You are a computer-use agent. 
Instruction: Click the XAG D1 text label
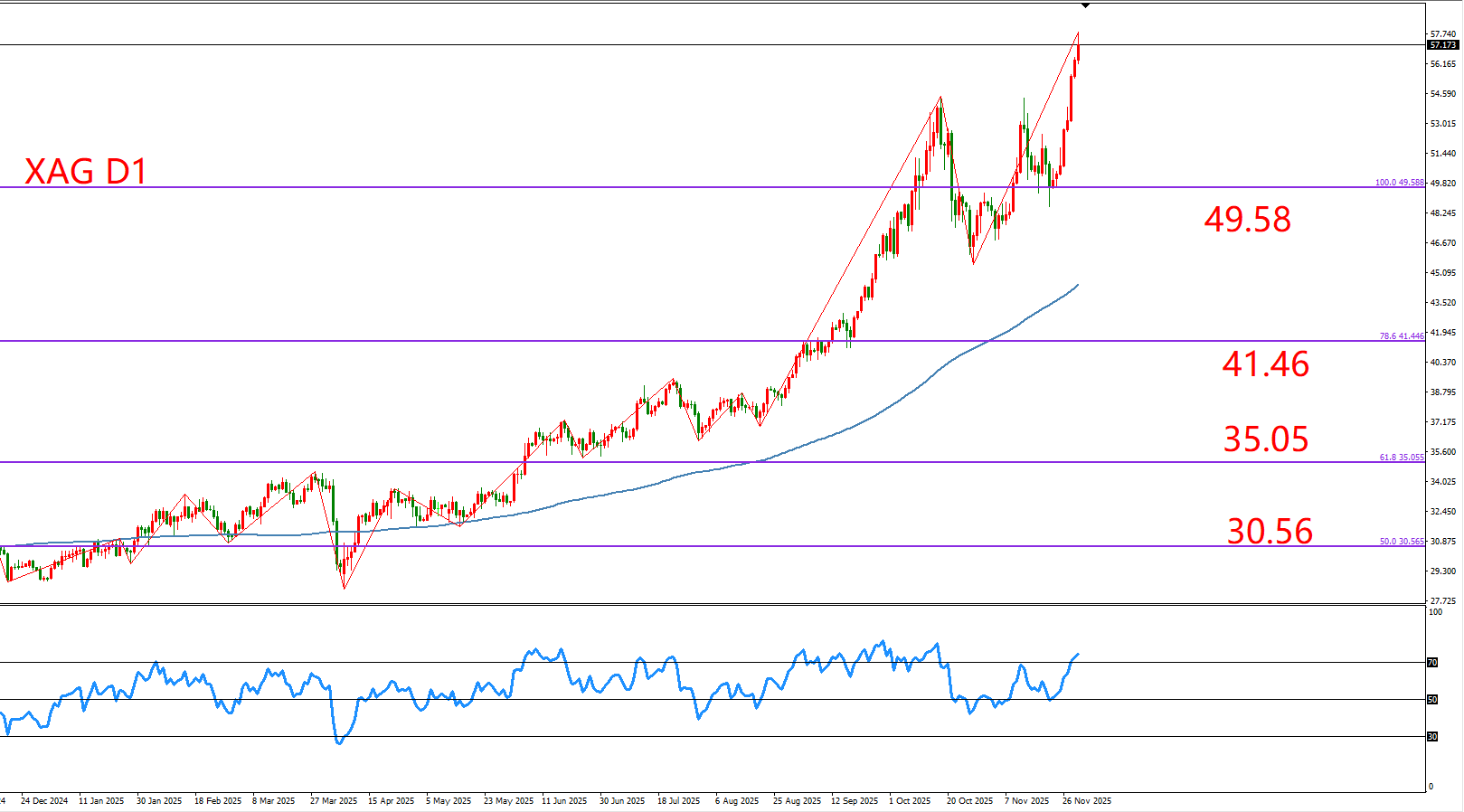86,172
